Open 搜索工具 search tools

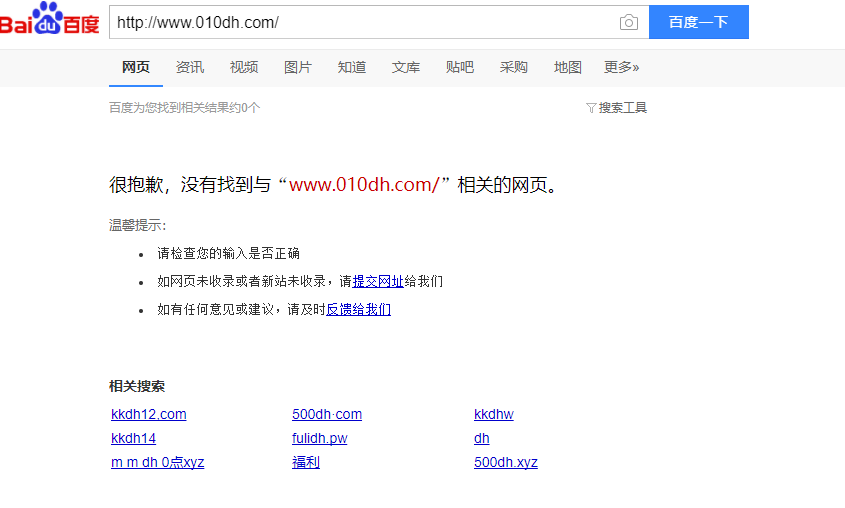point(622,108)
